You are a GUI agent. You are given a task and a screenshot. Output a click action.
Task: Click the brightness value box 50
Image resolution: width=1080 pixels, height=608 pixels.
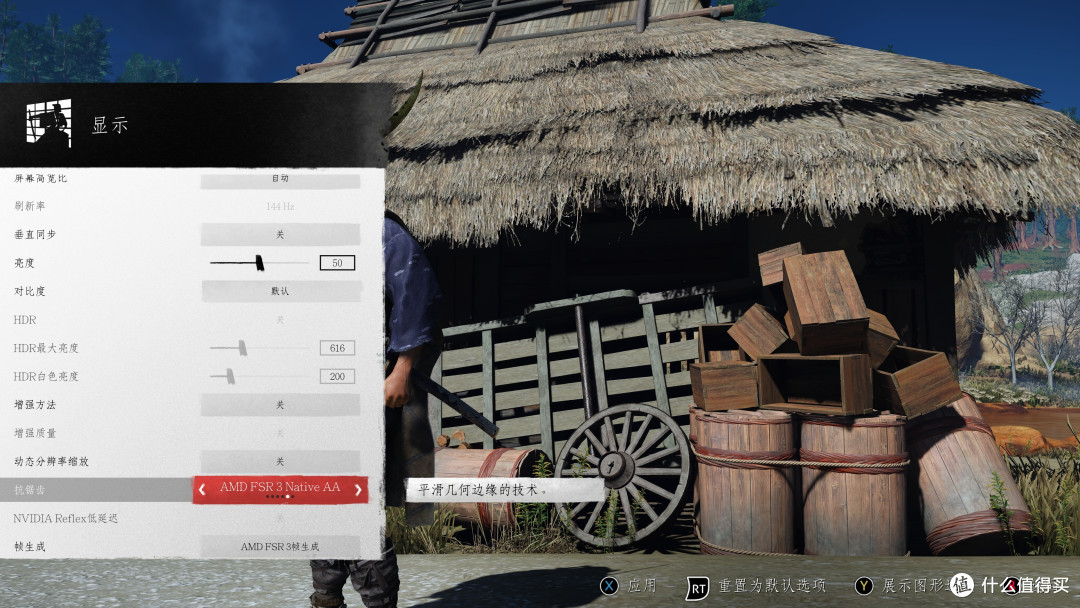(x=338, y=263)
